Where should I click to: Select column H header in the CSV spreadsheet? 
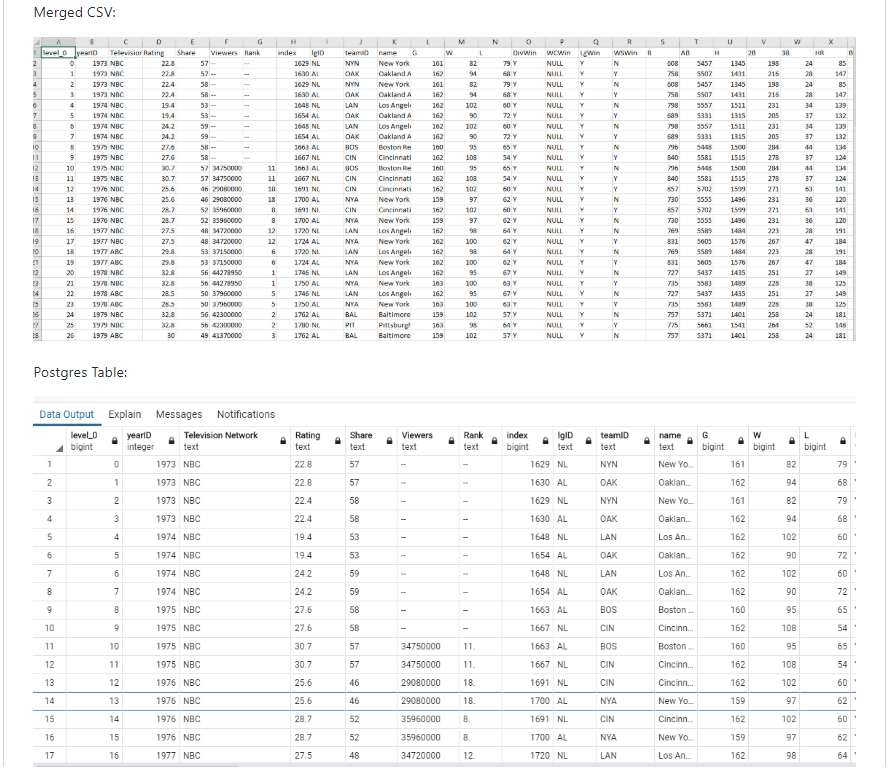tap(293, 42)
